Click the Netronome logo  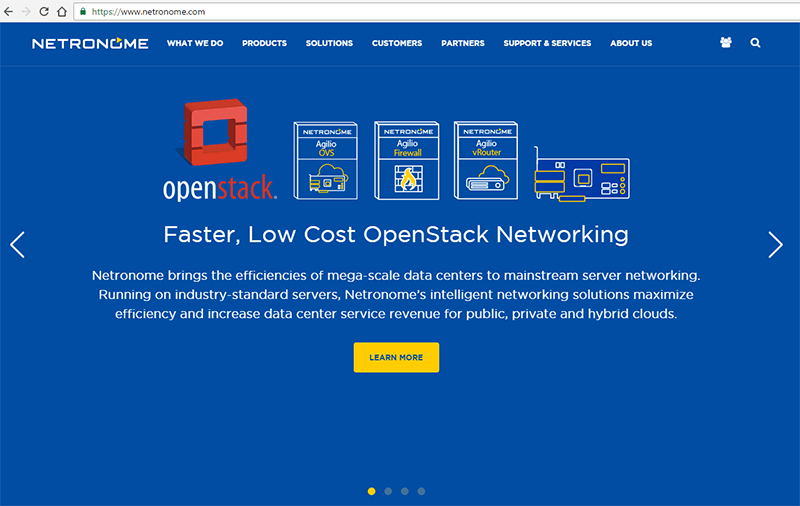90,43
